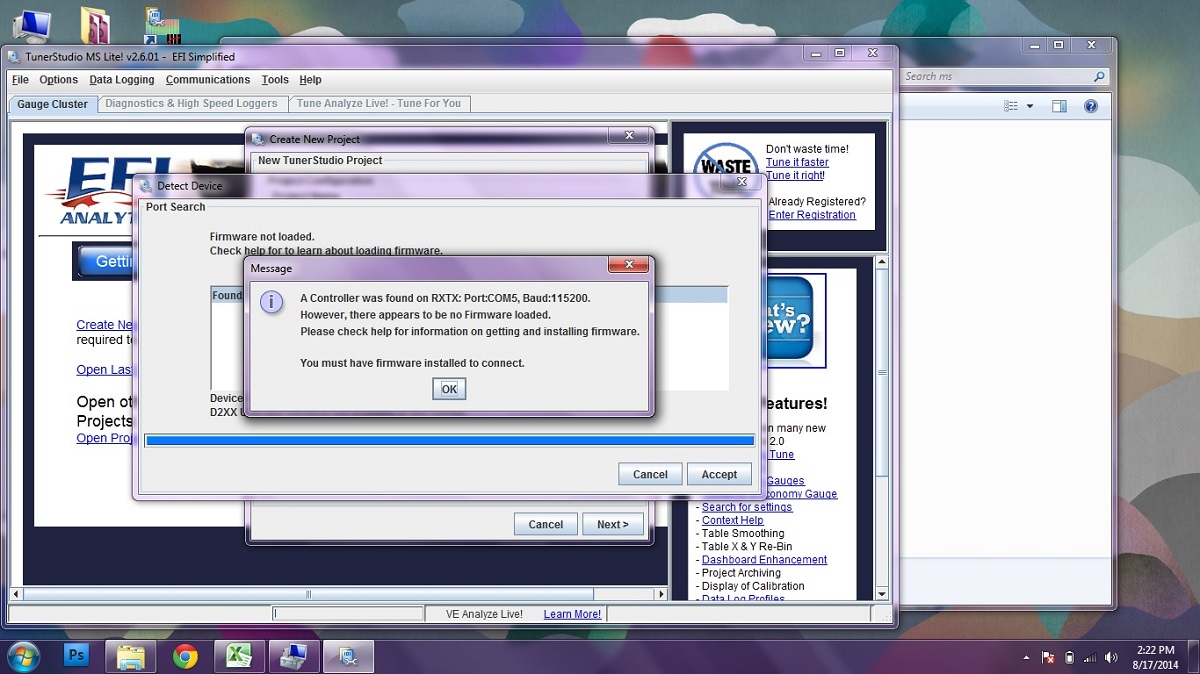Click the search magnifier icon in Explorer
This screenshot has height=674, width=1200.
tap(1099, 76)
